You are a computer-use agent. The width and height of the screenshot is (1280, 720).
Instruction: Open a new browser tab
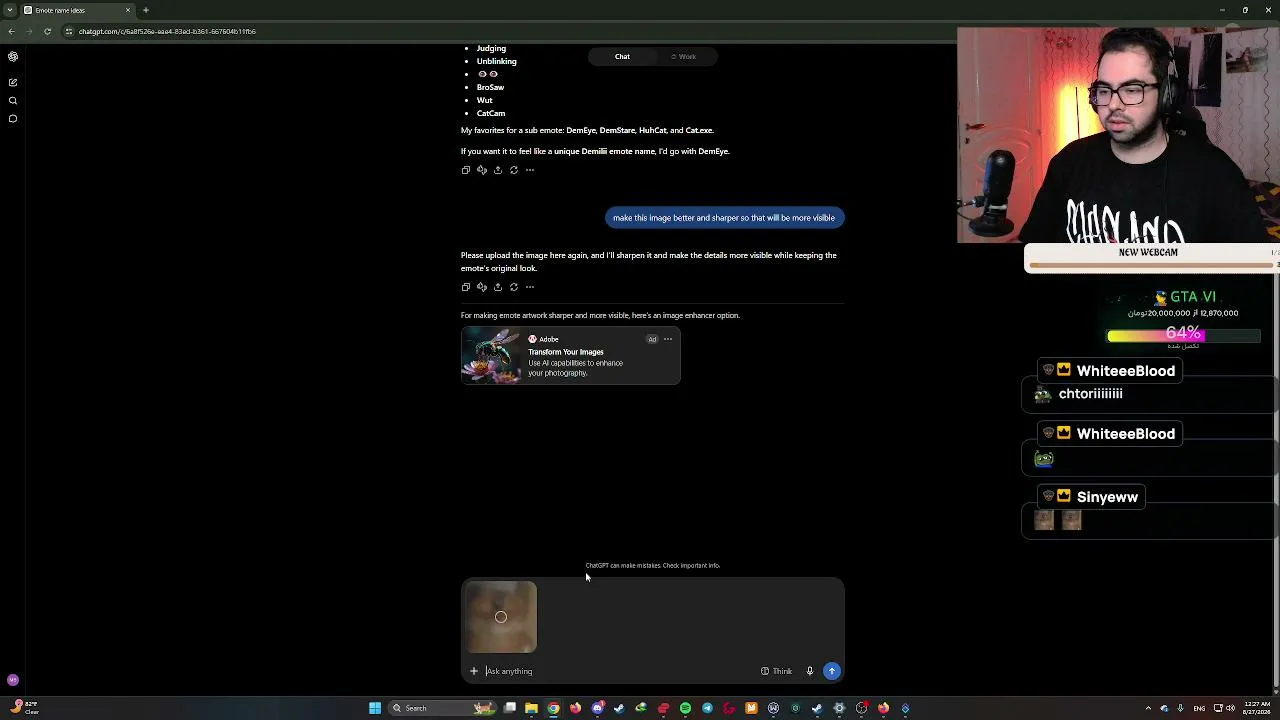tap(146, 10)
